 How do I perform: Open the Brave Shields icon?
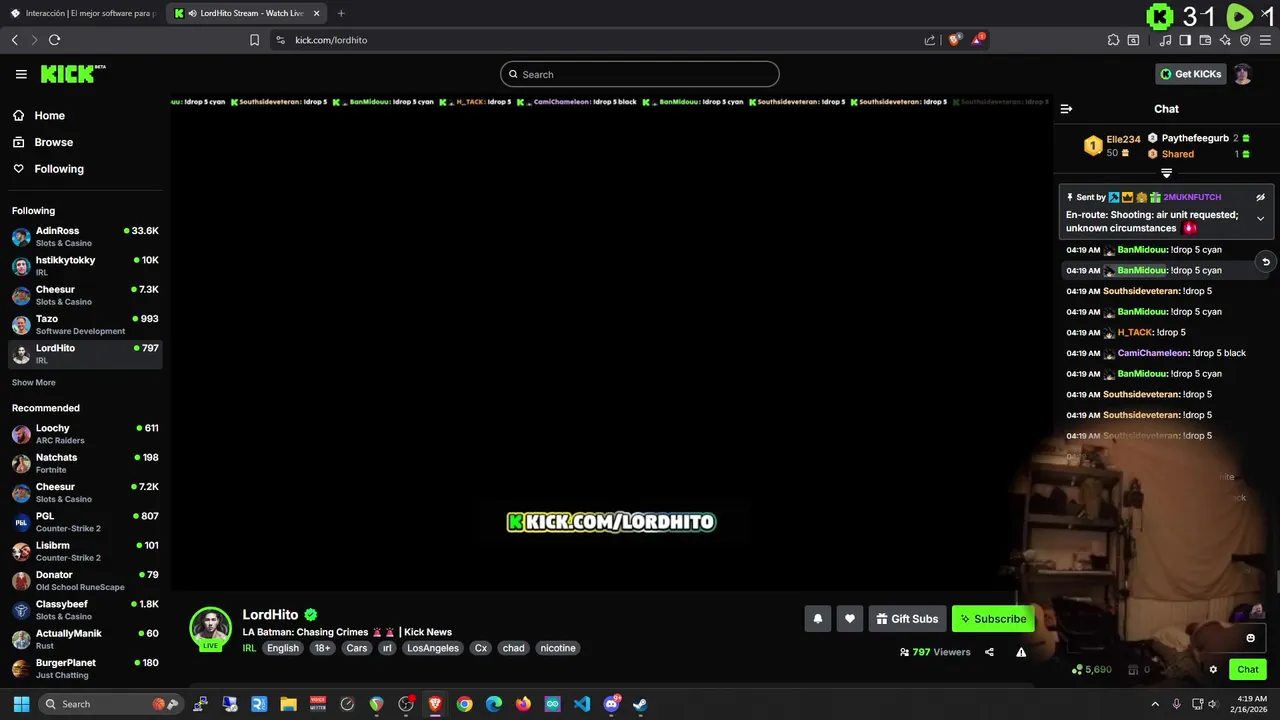(954, 40)
